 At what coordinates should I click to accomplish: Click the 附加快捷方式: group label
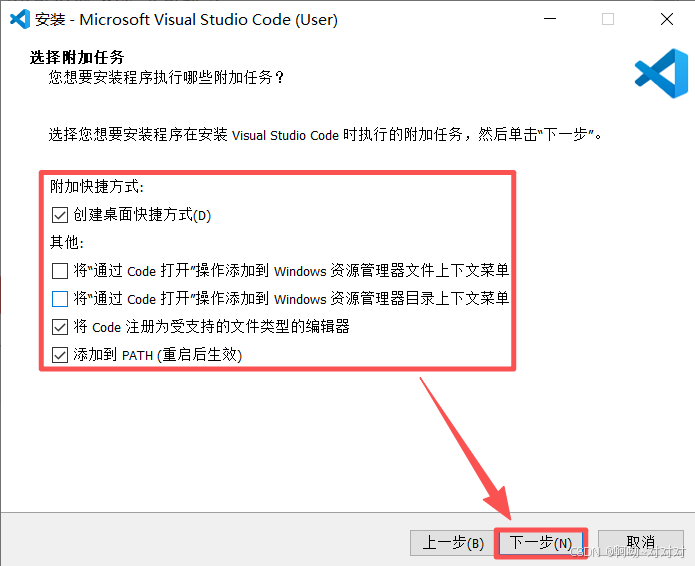(x=97, y=187)
